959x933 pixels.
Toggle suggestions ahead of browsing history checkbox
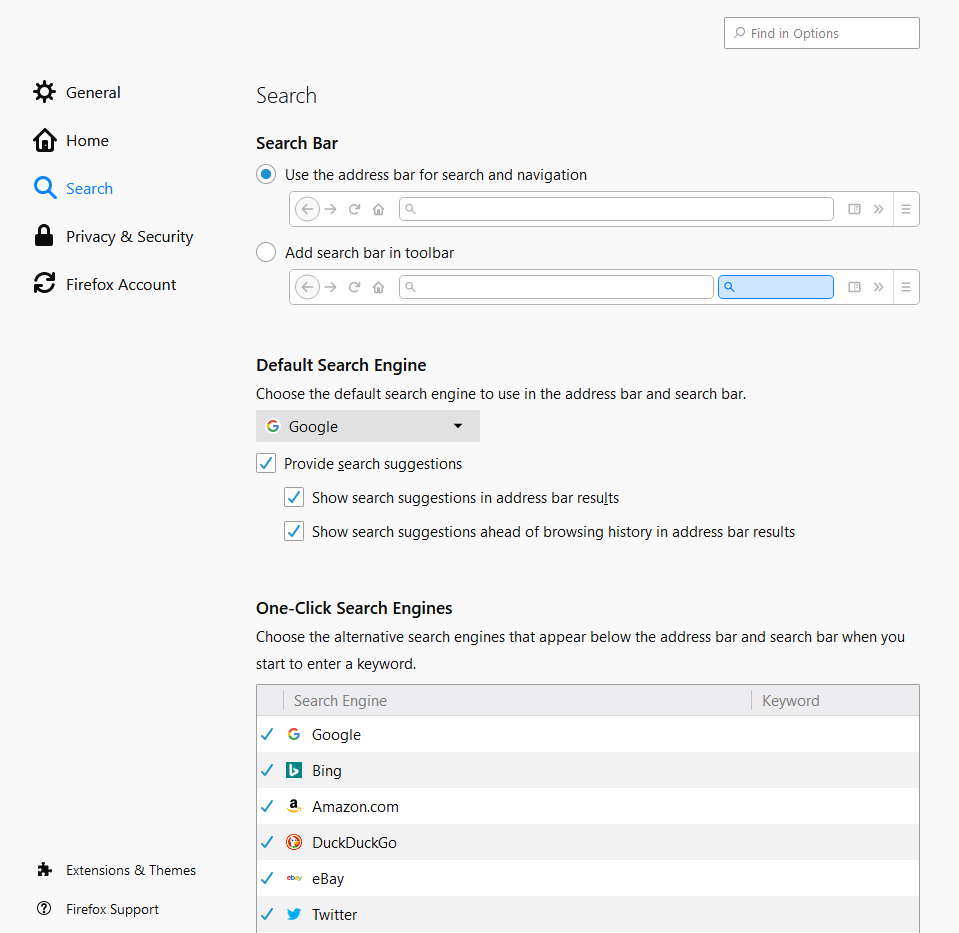[x=294, y=531]
